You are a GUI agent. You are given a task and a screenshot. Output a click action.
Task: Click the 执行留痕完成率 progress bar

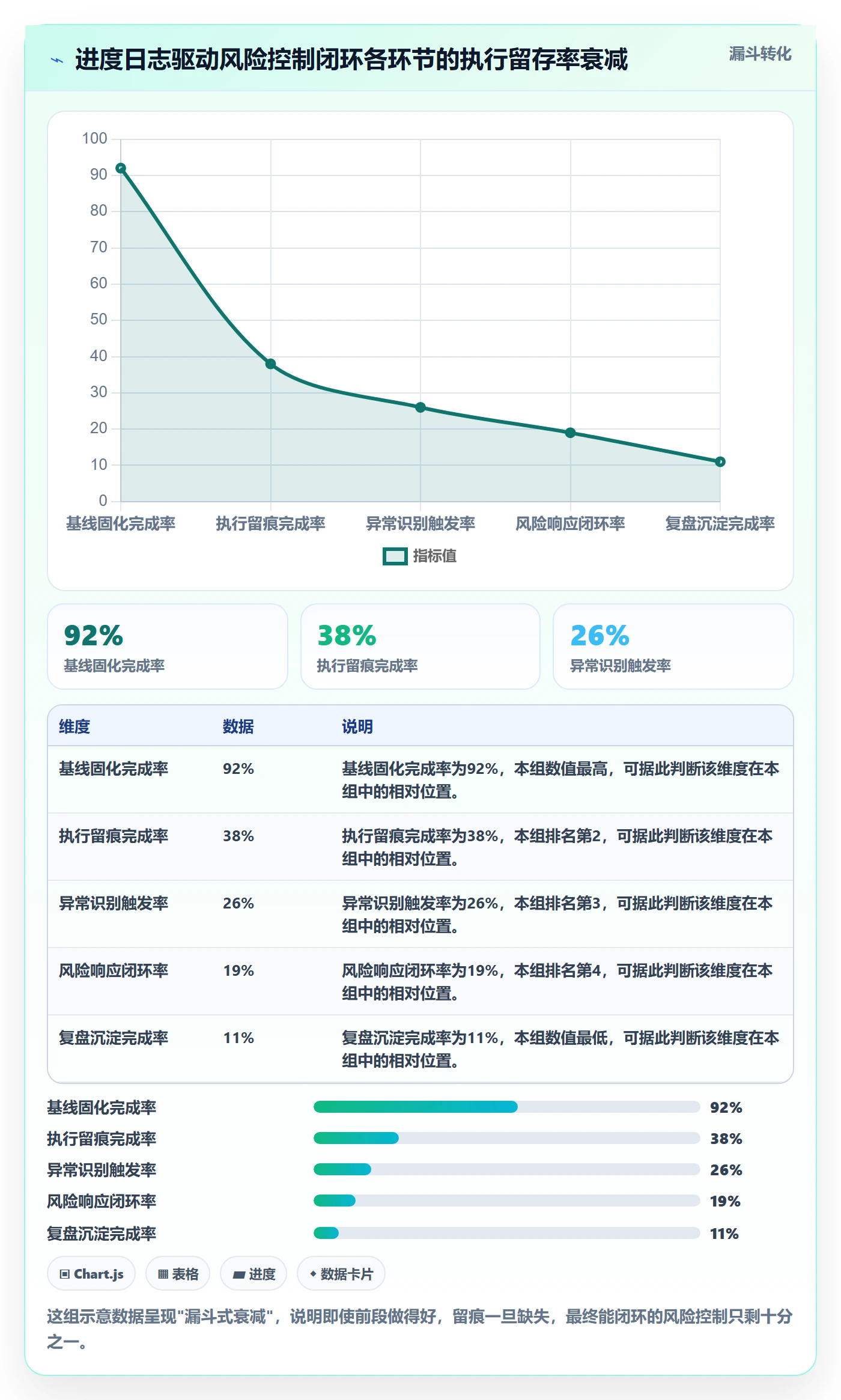click(x=507, y=1138)
